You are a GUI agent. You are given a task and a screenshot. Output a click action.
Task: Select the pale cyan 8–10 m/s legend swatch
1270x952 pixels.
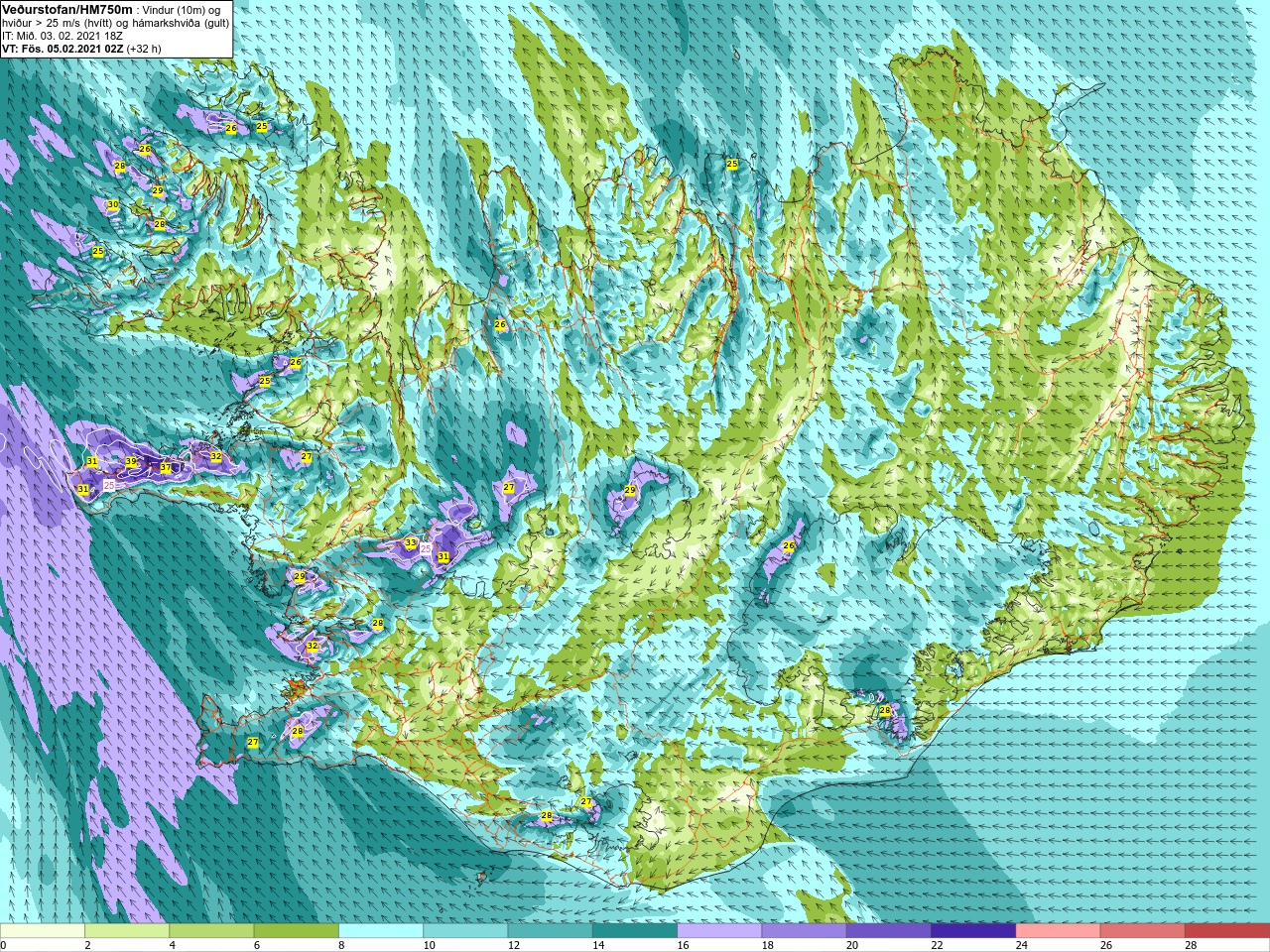pyautogui.click(x=381, y=931)
